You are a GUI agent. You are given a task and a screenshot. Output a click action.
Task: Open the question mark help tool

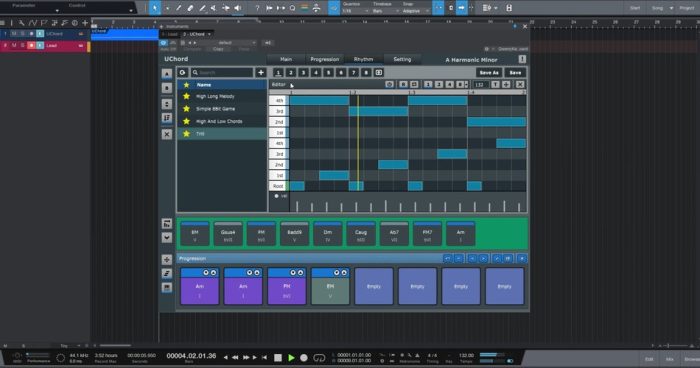click(257, 8)
